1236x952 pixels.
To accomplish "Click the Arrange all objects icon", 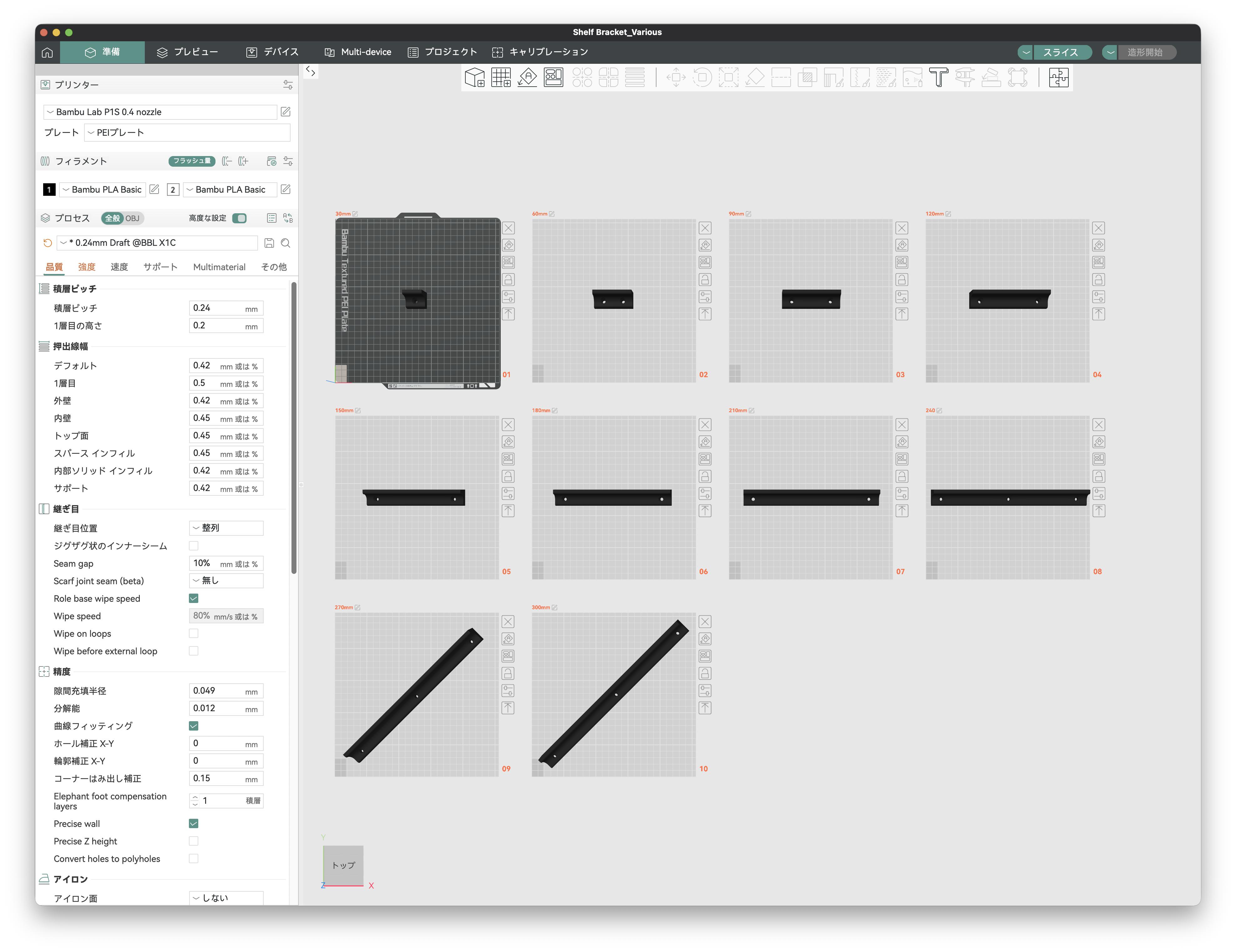I will [x=554, y=78].
